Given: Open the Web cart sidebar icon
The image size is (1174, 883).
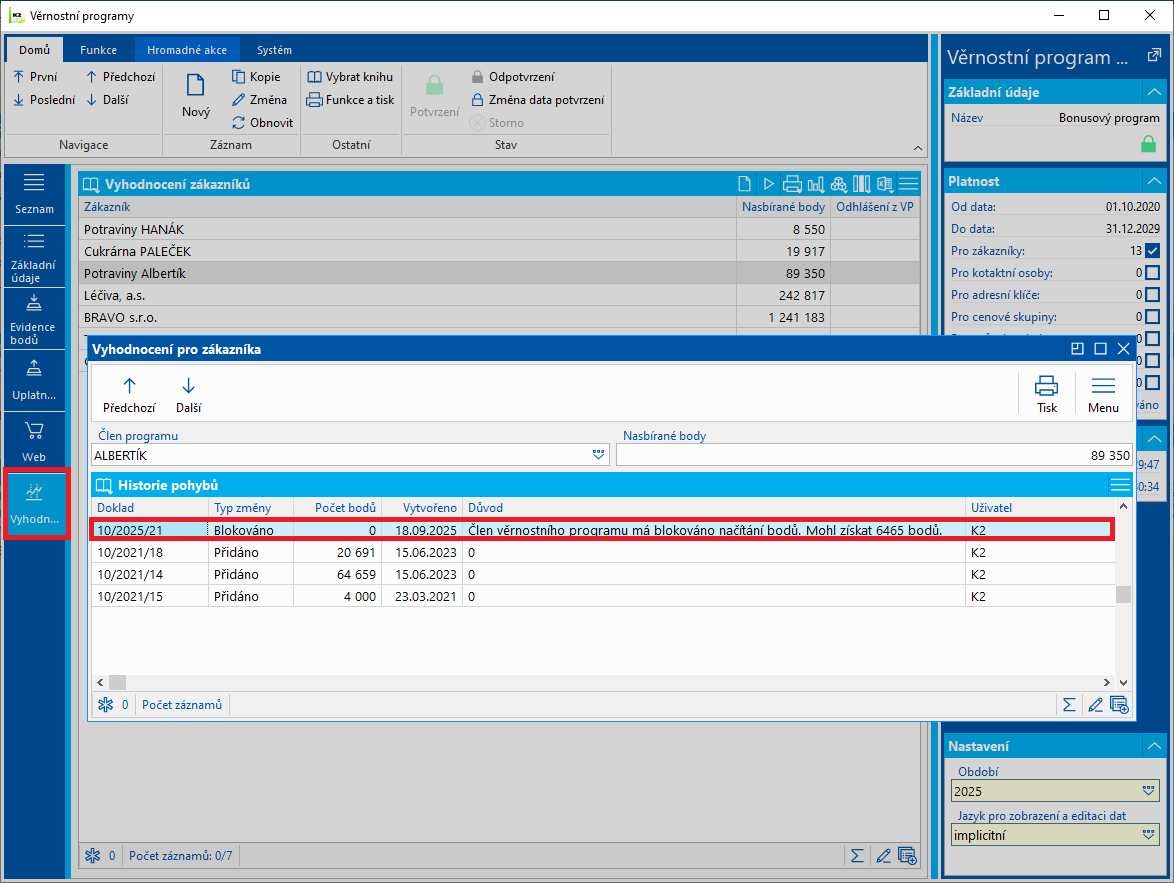Looking at the screenshot, I should tap(34, 430).
